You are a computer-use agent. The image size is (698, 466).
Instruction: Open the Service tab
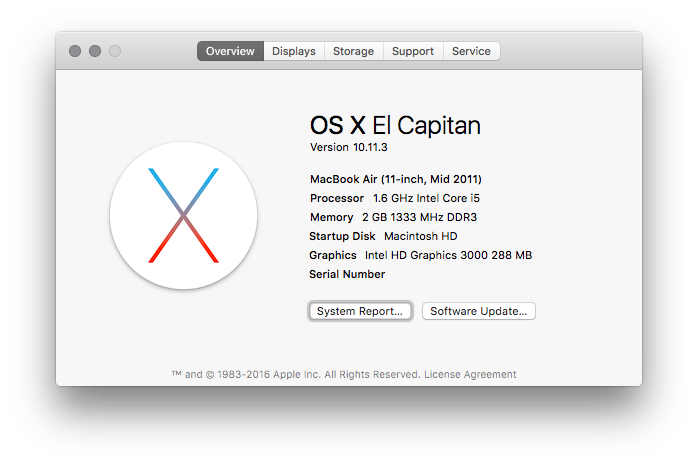[471, 51]
